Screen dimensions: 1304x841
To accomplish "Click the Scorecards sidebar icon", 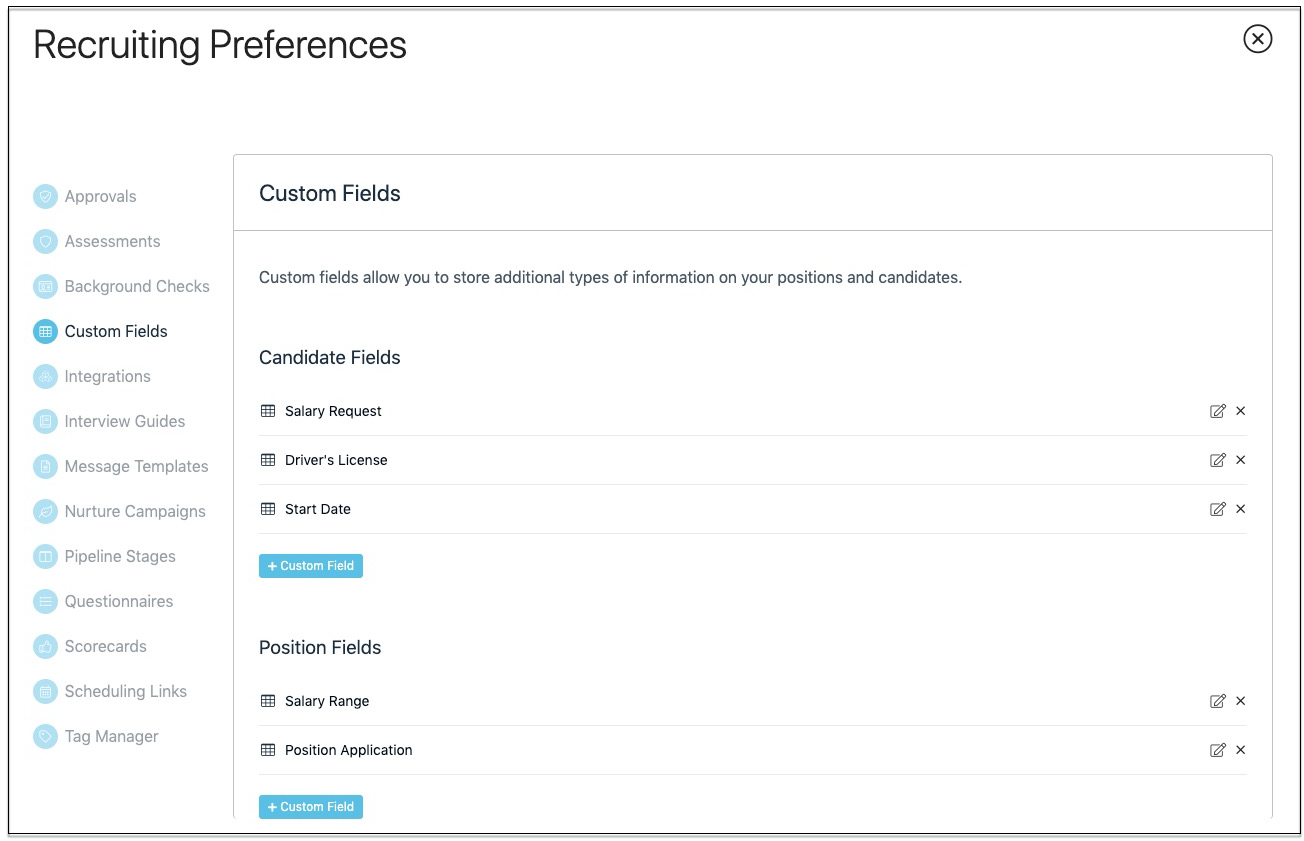I will [45, 646].
